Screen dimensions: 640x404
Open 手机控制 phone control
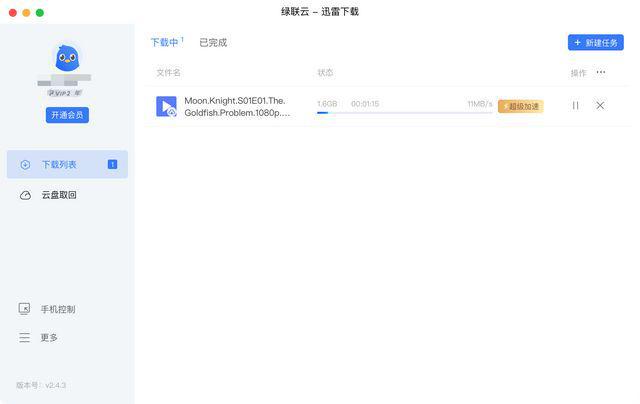click(58, 309)
